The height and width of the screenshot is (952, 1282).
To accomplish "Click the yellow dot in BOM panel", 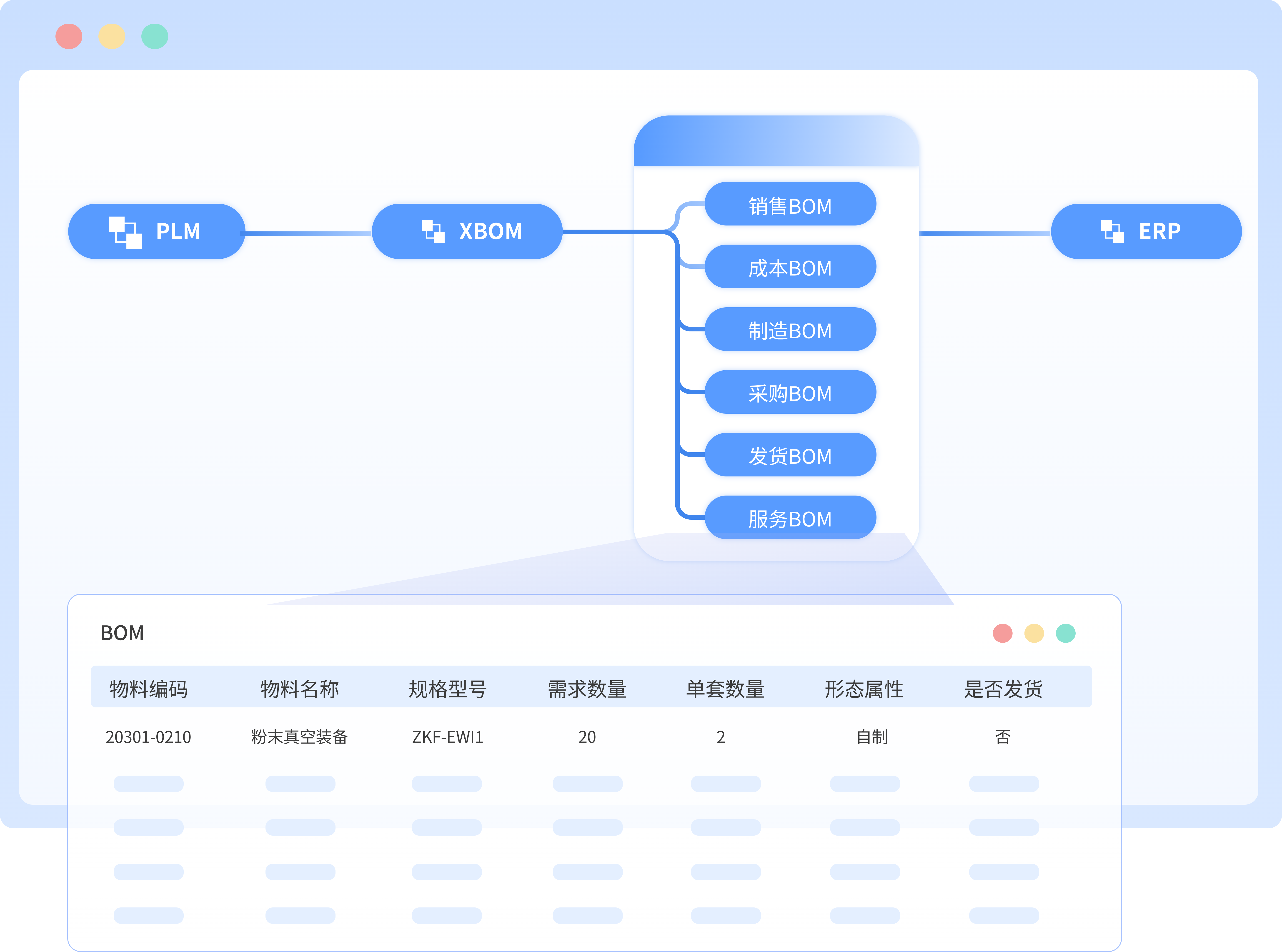I will tap(1034, 633).
